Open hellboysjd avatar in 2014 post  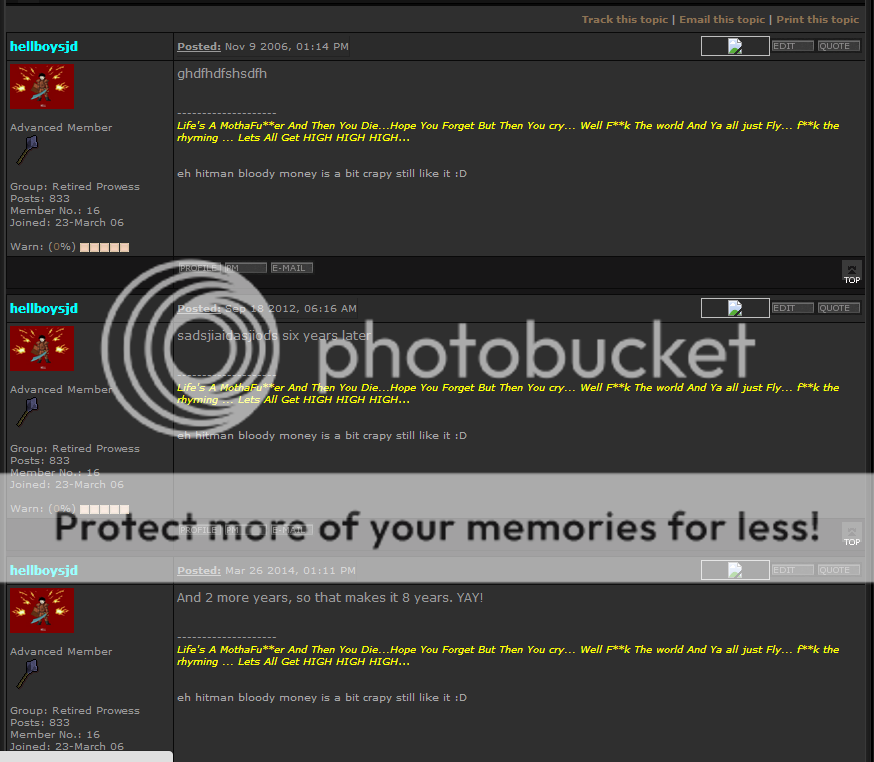coord(42,610)
